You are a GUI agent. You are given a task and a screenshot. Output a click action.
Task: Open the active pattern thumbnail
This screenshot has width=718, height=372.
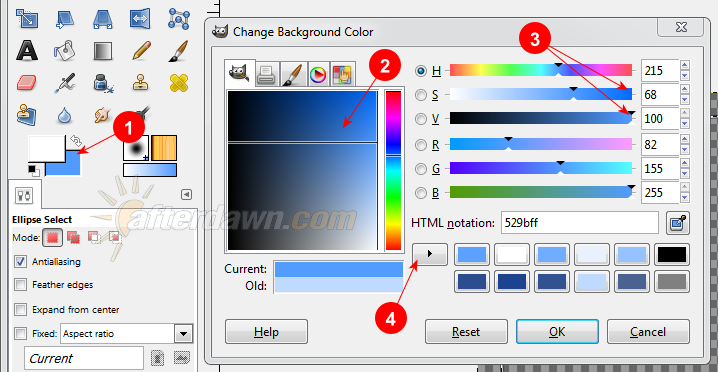(164, 148)
